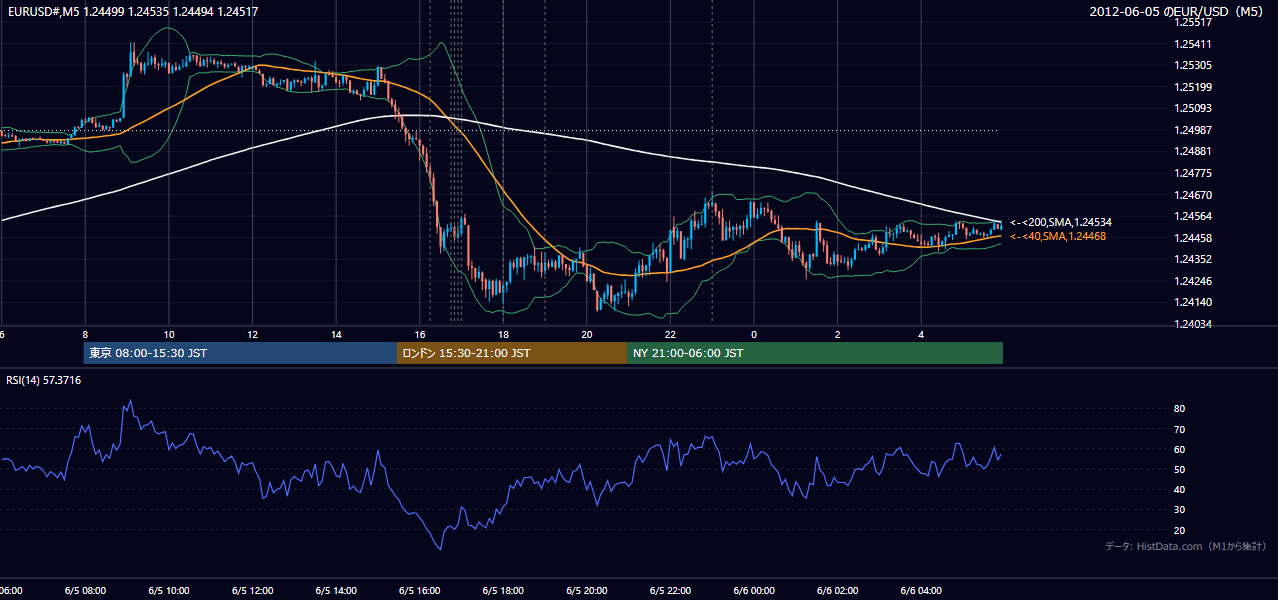Click price axis value 1.24140
This screenshot has width=1278, height=600.
point(1194,302)
